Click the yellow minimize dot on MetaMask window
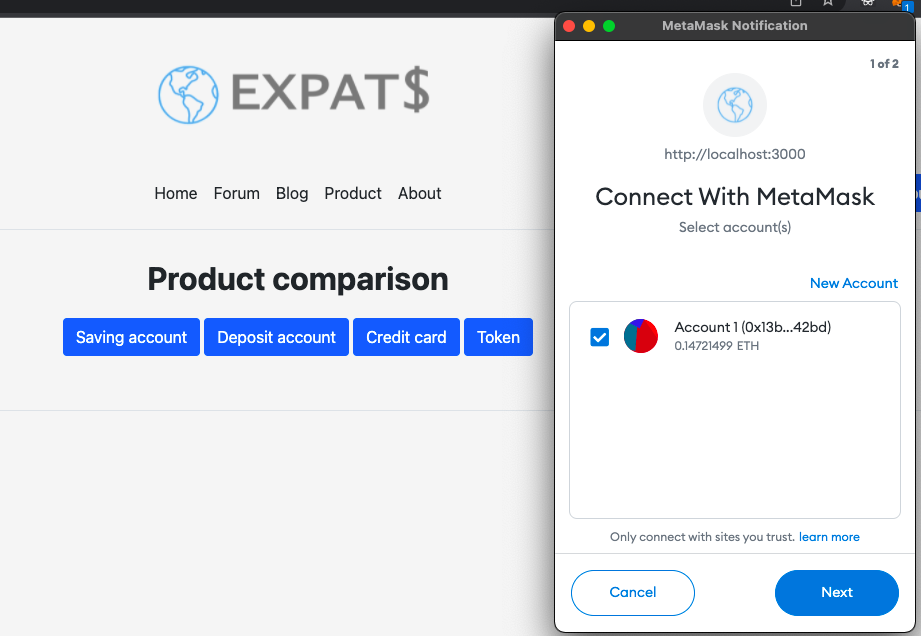921x636 pixels. tap(588, 26)
